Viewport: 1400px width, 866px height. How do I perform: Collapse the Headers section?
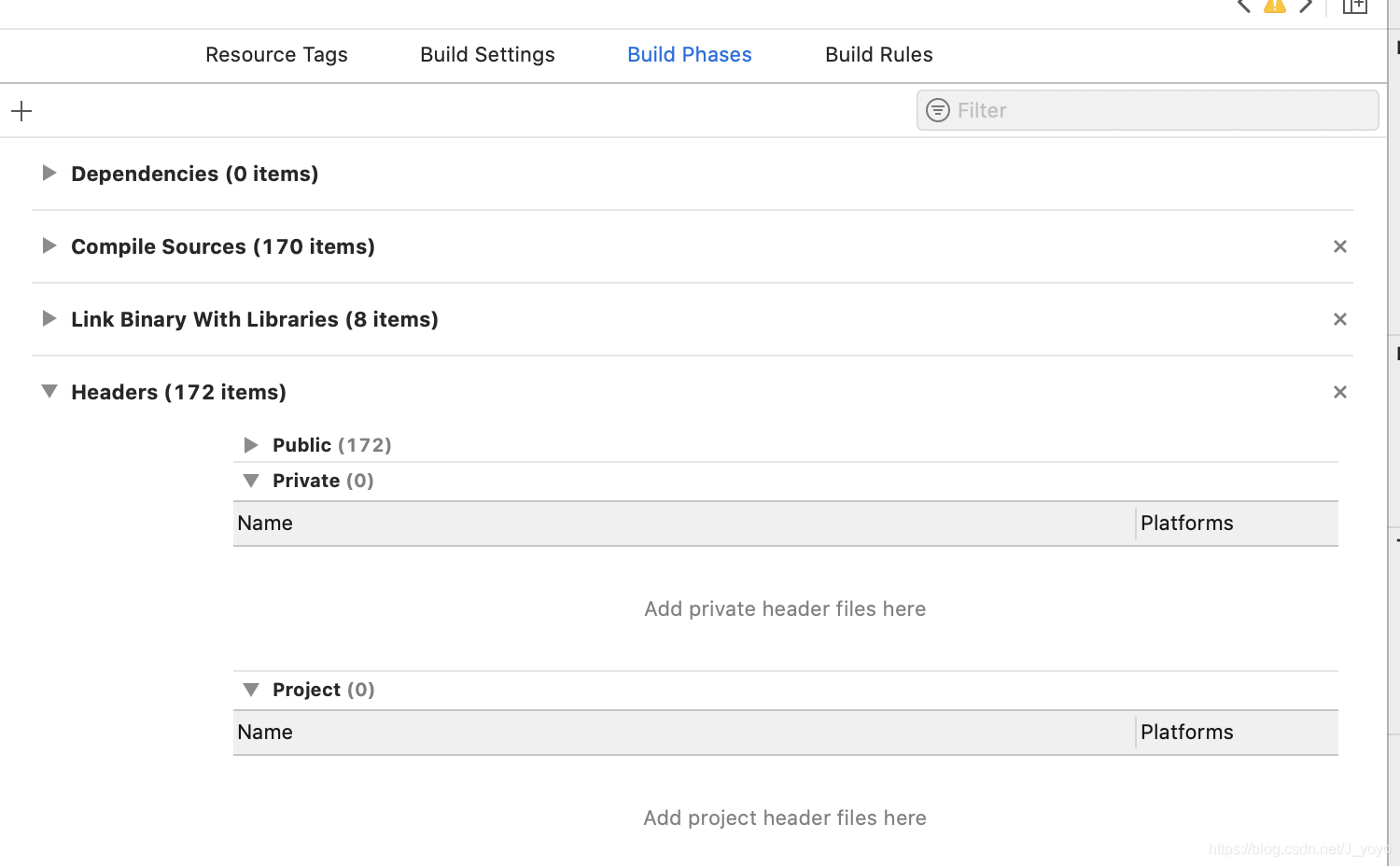(x=49, y=391)
